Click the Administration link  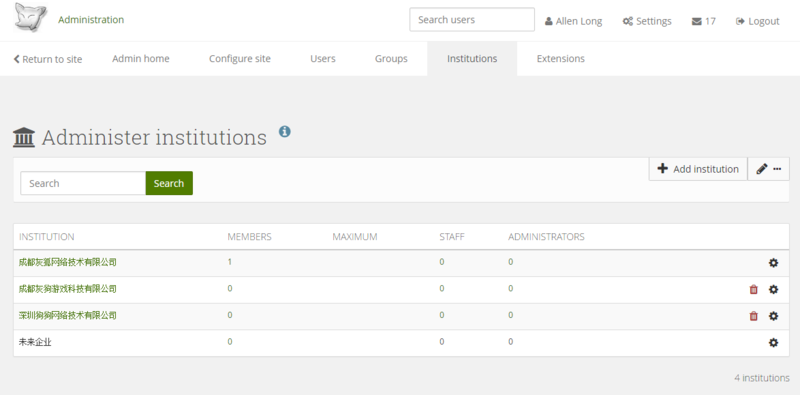coord(91,19)
